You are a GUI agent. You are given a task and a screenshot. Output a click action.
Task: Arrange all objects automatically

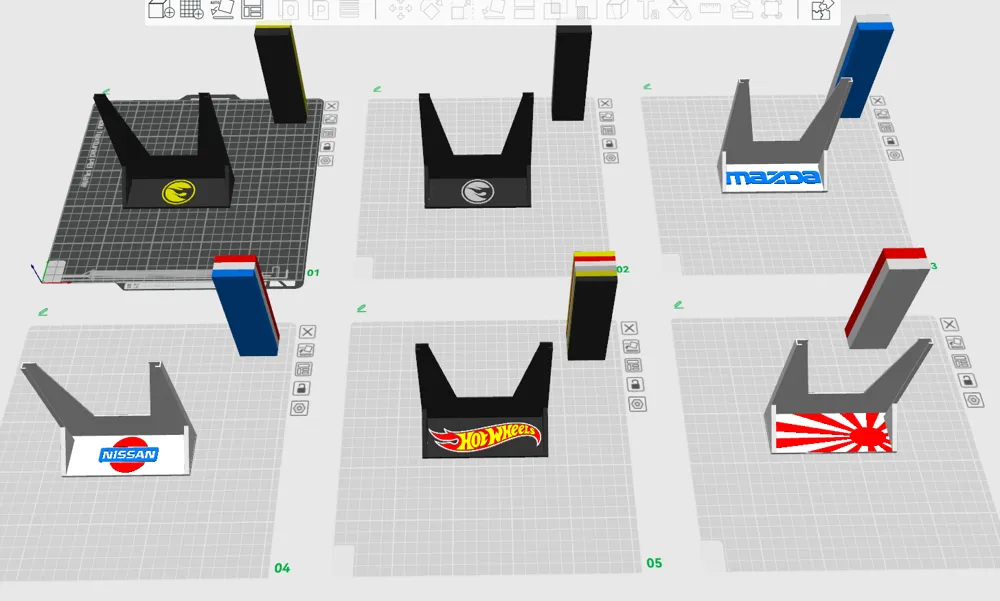coord(252,10)
